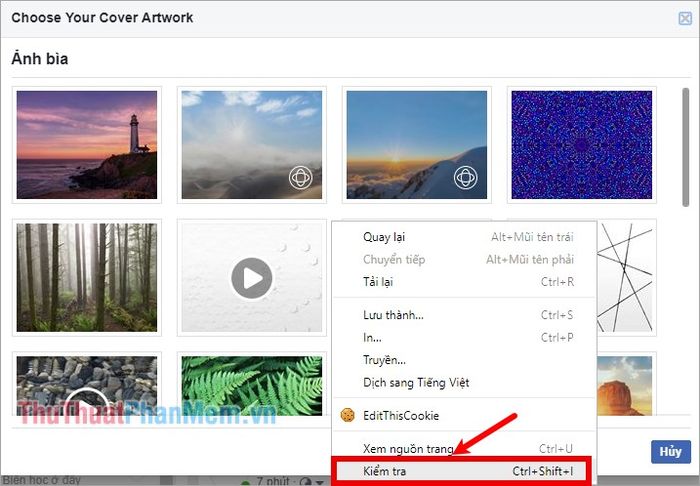Select the abstract black lines cover thumbnail

pyautogui.click(x=625, y=278)
